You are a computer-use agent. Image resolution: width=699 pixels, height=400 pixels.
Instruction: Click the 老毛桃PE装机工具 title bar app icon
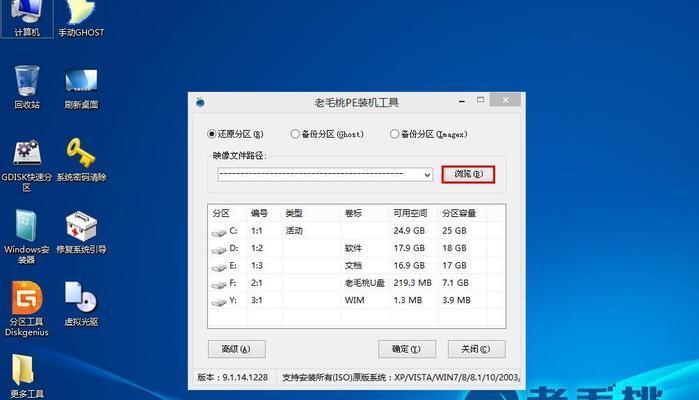coord(200,103)
